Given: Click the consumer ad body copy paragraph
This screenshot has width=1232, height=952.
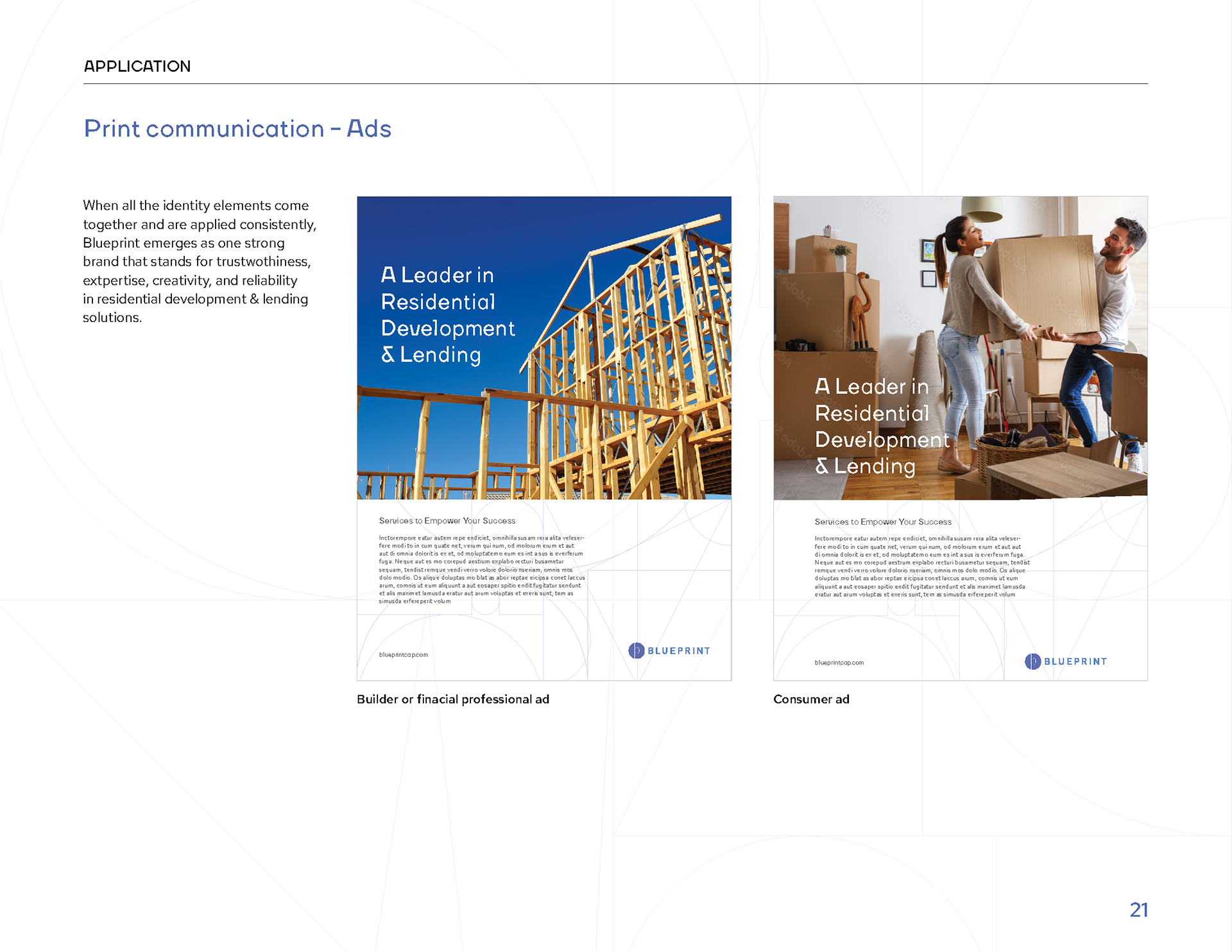Looking at the screenshot, I should [921, 566].
